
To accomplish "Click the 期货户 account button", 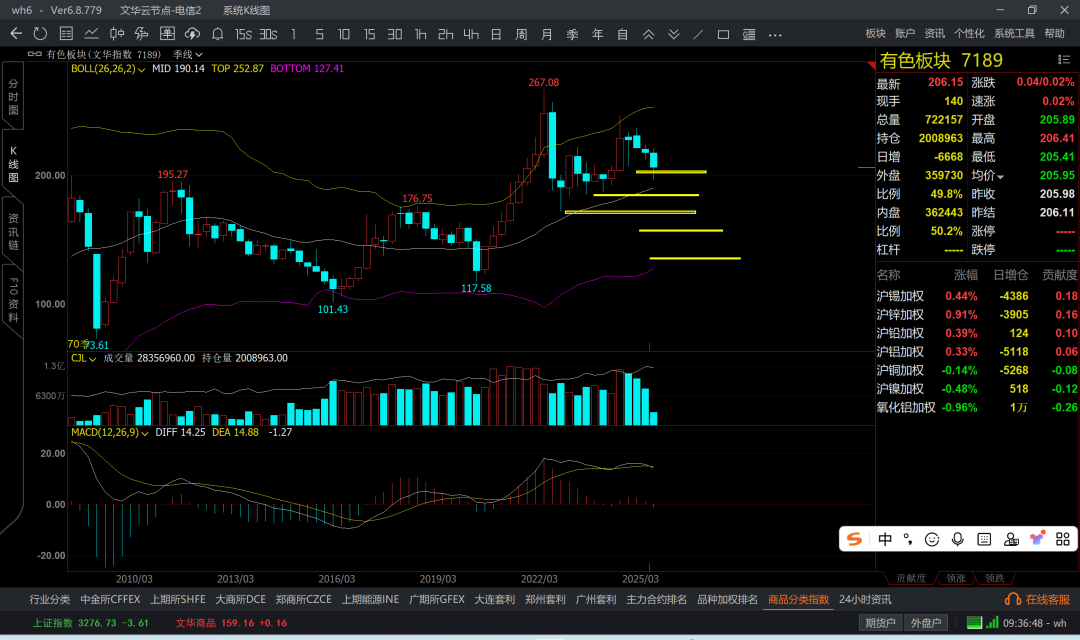I will point(880,623).
